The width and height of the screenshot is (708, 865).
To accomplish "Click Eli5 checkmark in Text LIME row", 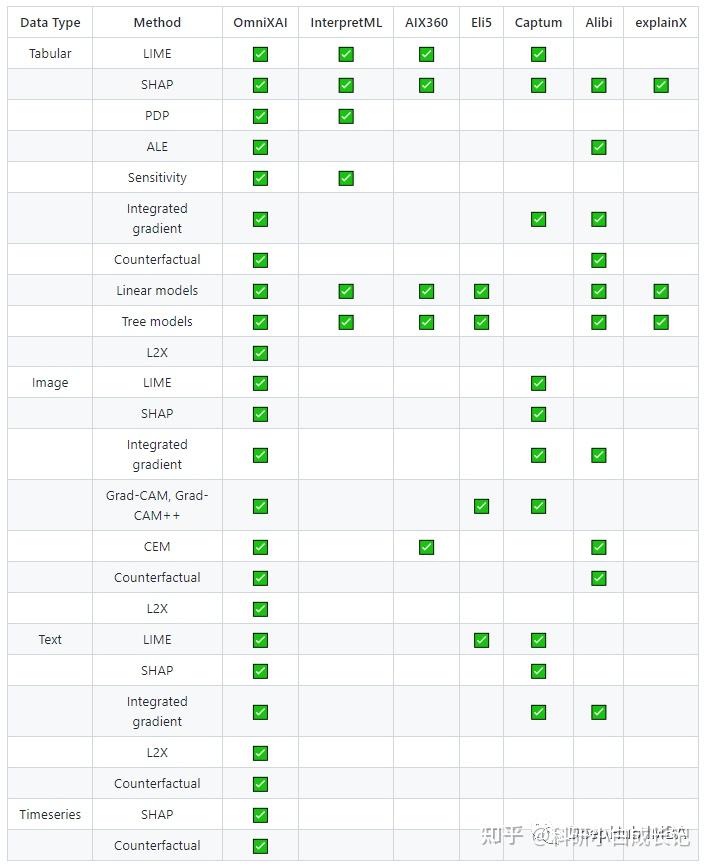I will 481,640.
